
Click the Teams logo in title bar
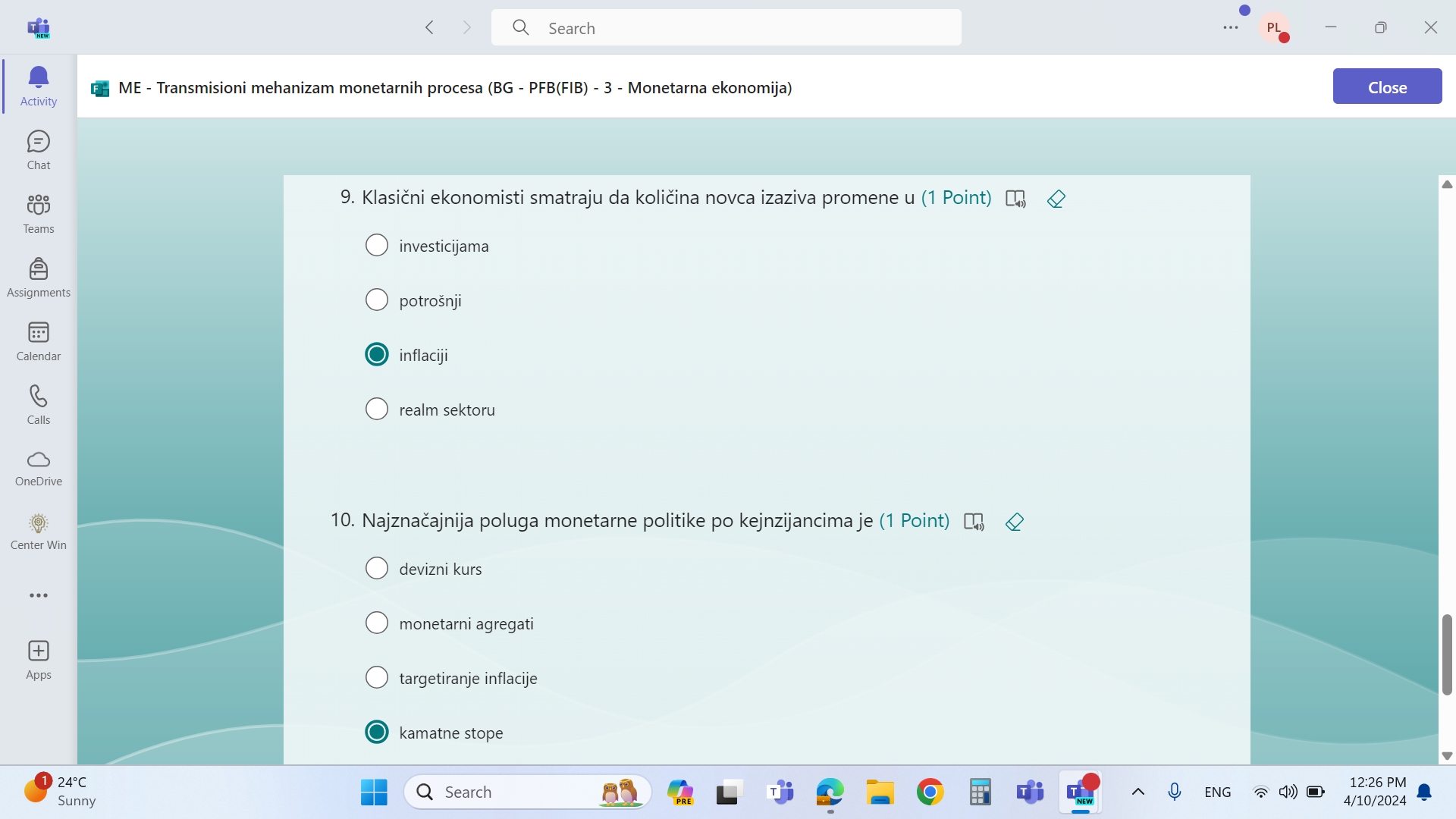click(x=39, y=28)
